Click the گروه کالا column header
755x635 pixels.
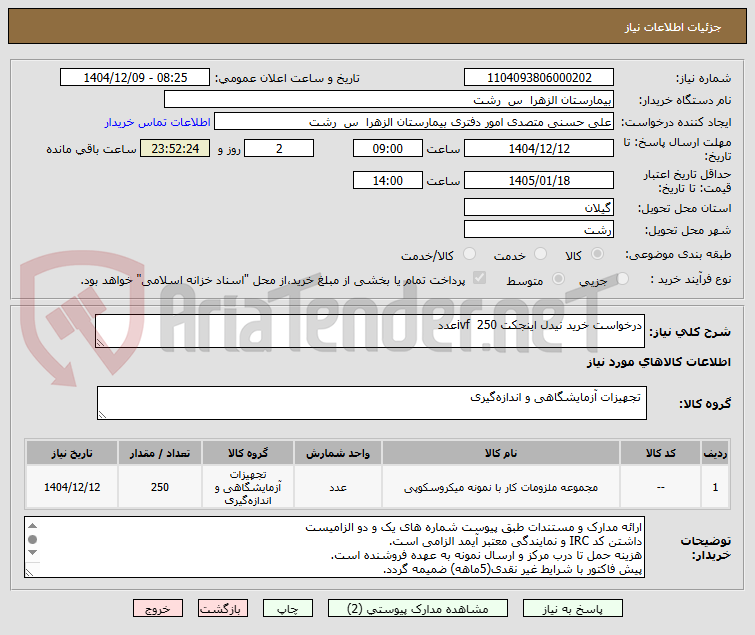[247, 453]
